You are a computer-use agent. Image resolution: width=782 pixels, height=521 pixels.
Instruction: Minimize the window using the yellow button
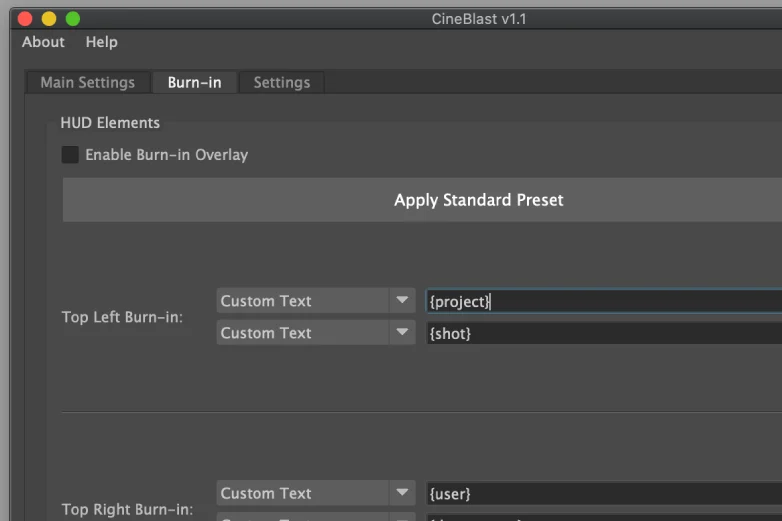tap(49, 19)
